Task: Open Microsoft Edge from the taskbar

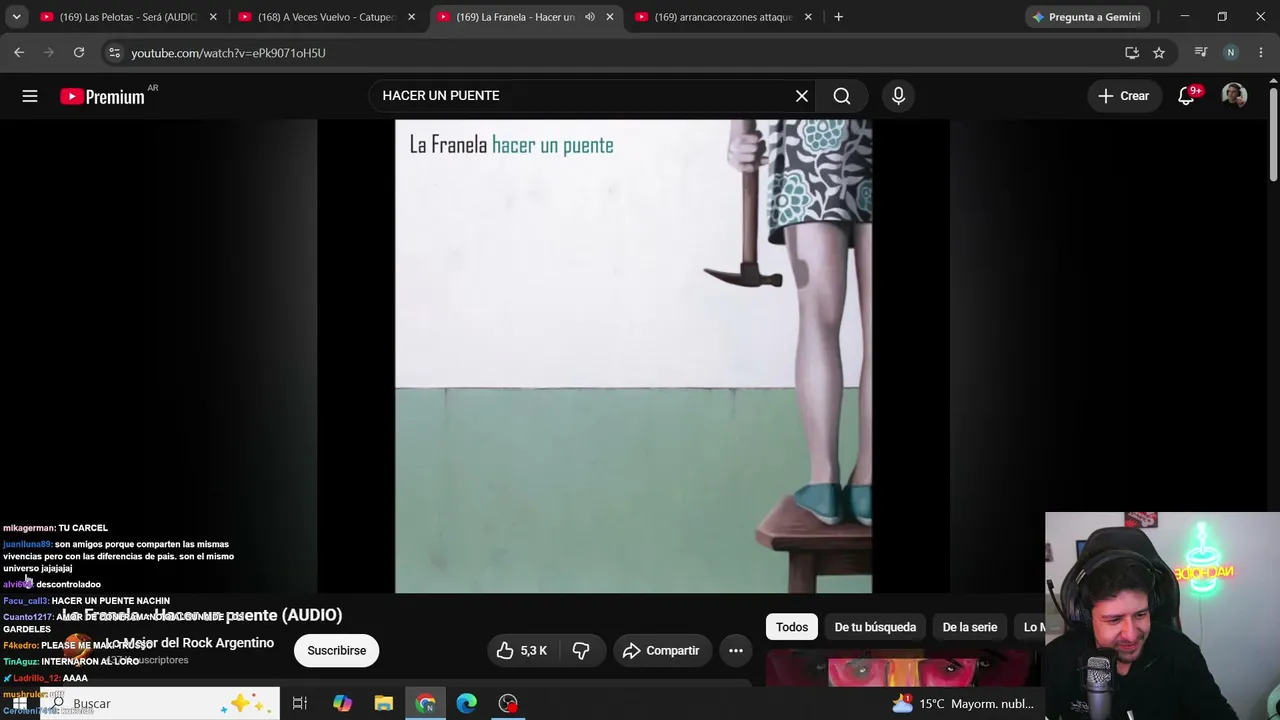Action: [x=467, y=704]
